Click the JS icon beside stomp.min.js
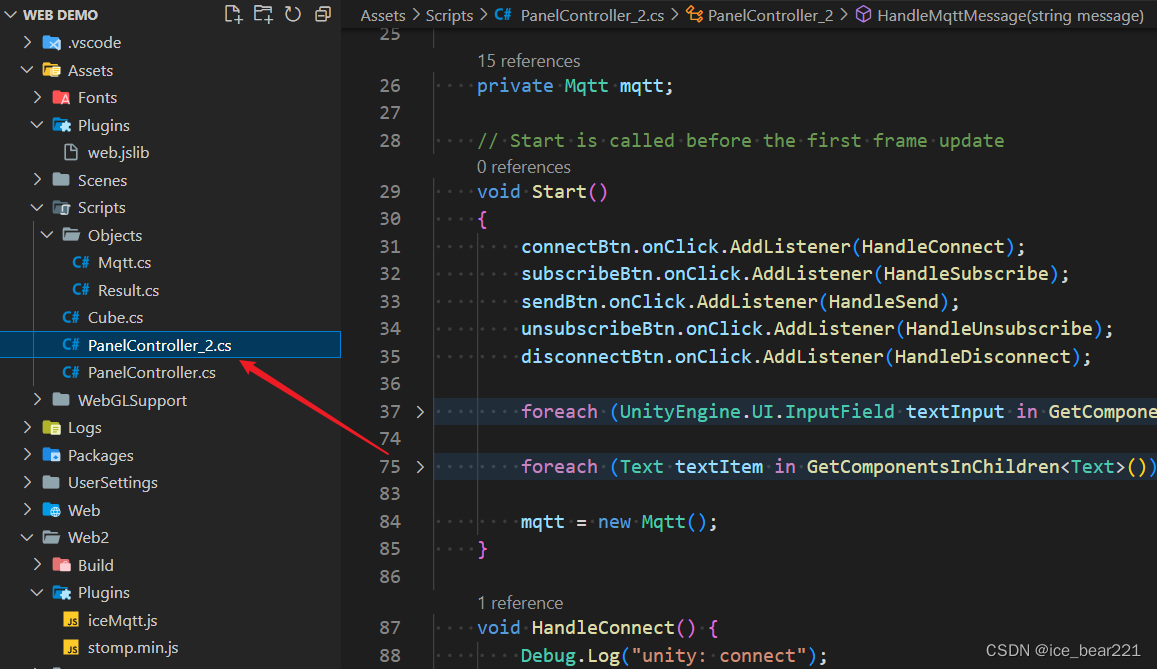The width and height of the screenshot is (1157, 669). pyautogui.click(x=72, y=648)
